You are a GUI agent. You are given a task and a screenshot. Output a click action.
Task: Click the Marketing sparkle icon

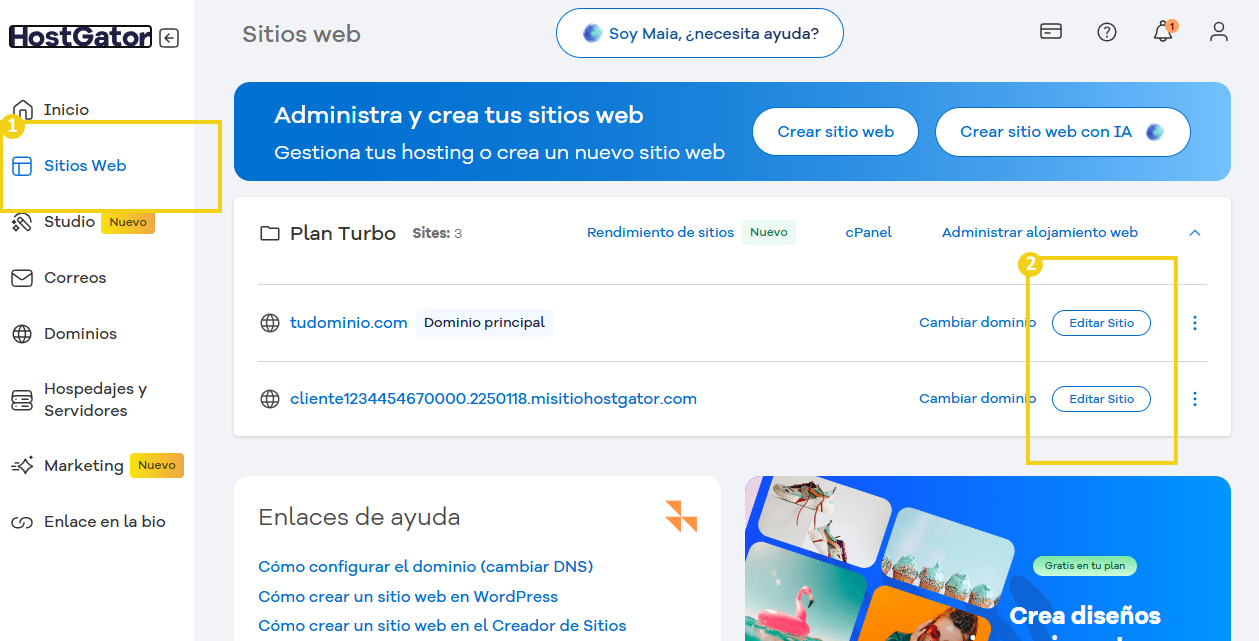22,466
